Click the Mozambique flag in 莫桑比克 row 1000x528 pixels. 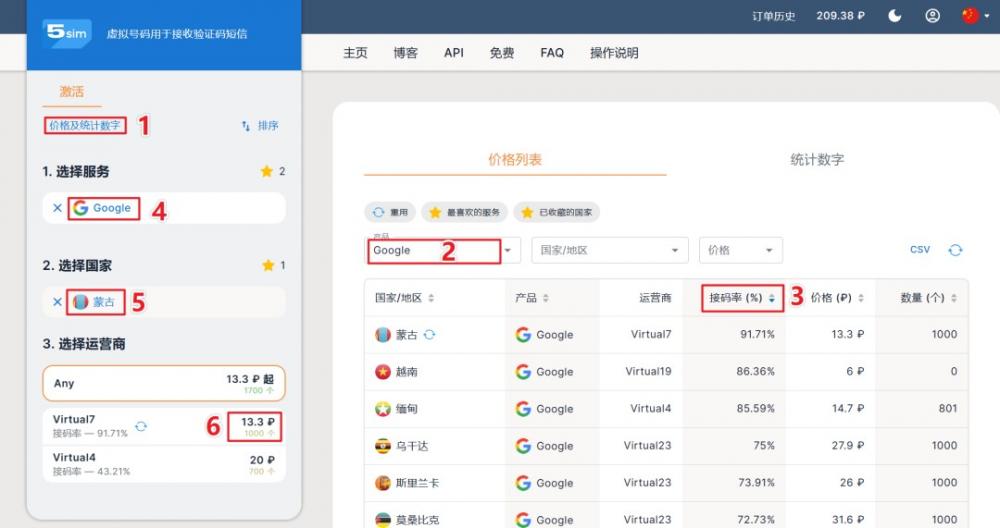[x=383, y=520]
